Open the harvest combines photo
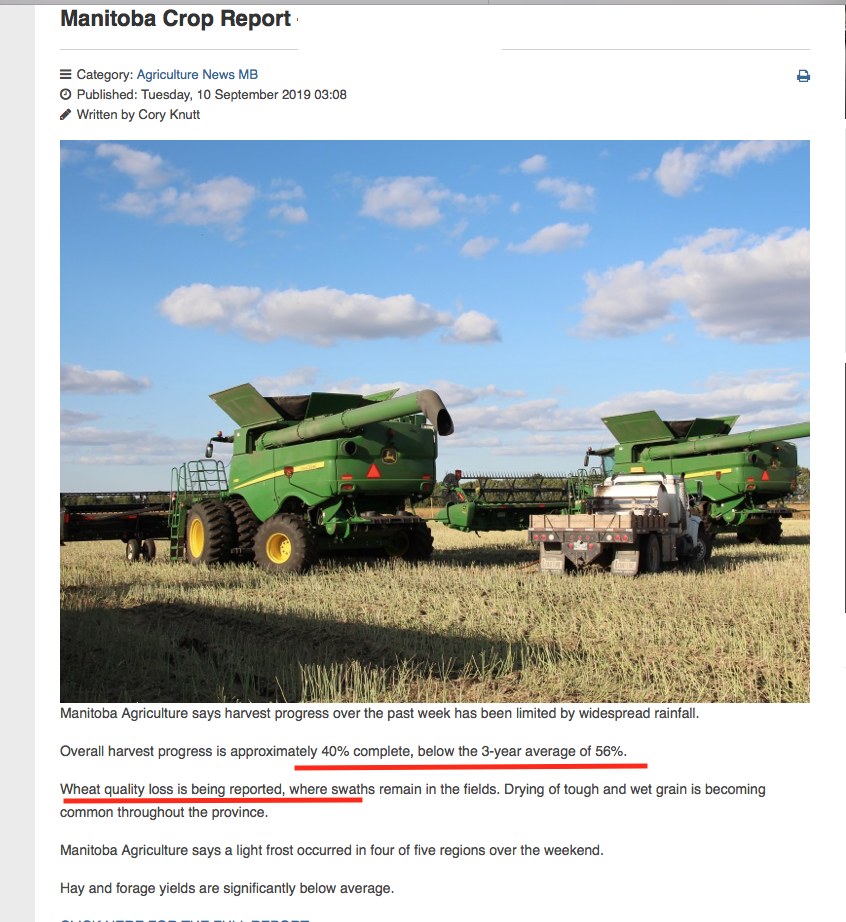 coord(435,421)
